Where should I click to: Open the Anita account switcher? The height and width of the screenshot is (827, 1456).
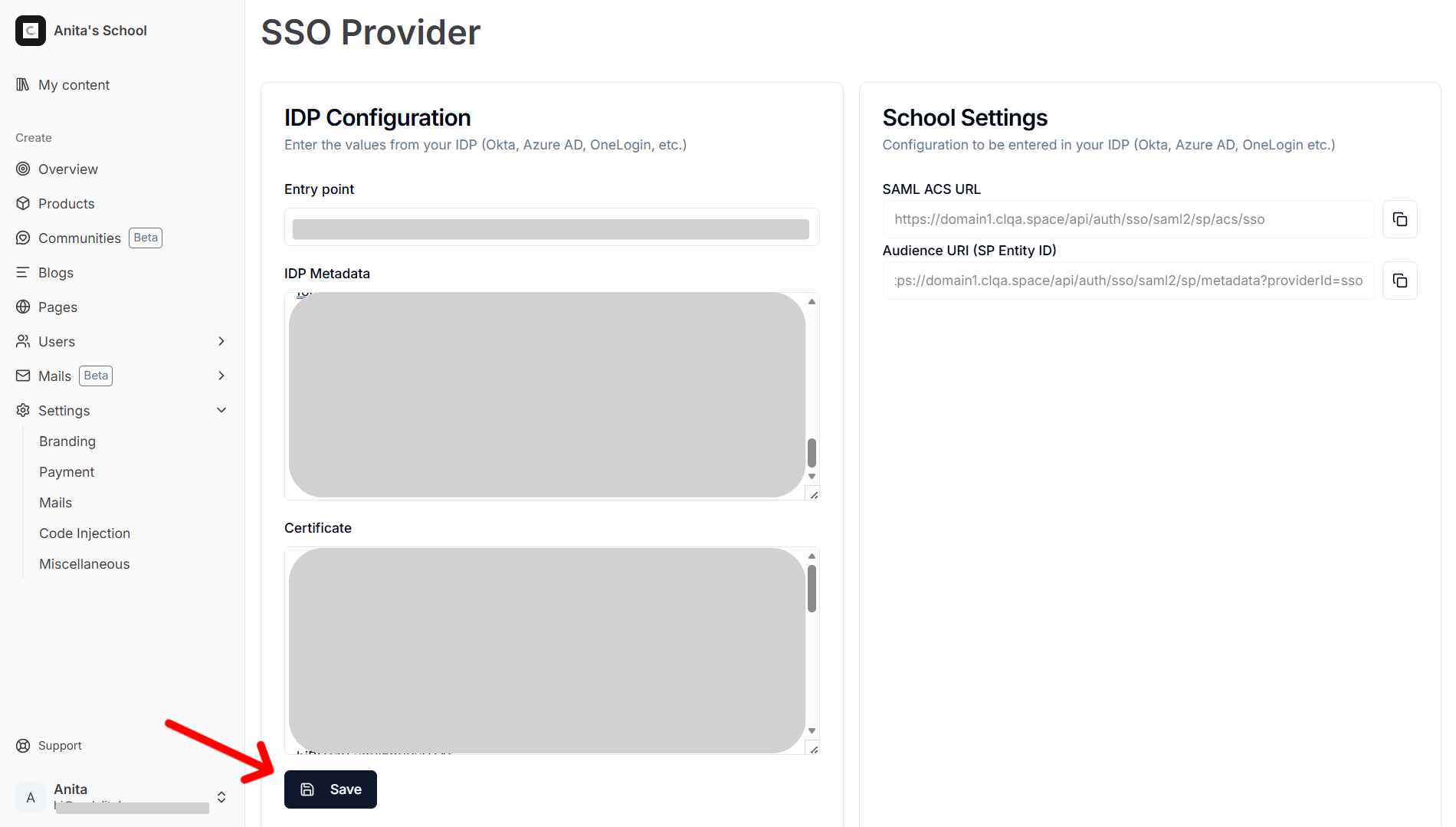tap(221, 797)
